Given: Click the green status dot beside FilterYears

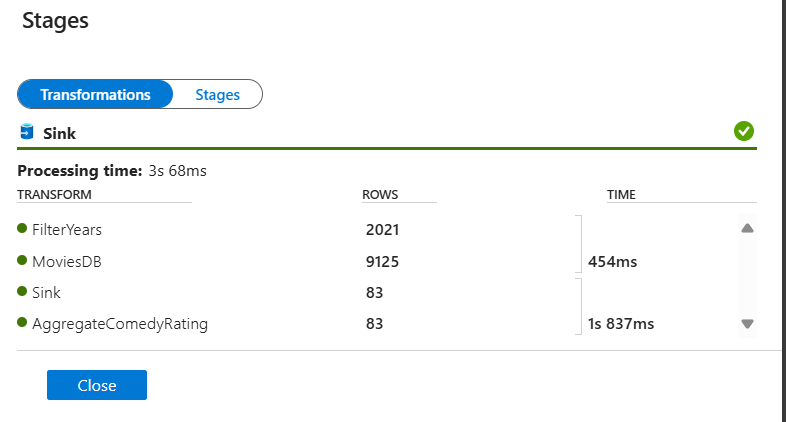Looking at the screenshot, I should tap(23, 229).
